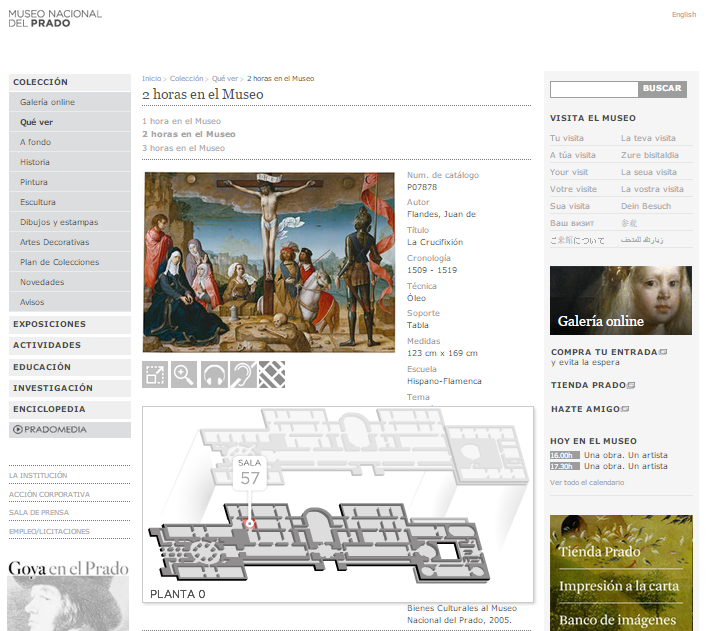Click the Compra tu entrada link
712x631 pixels.
(604, 352)
